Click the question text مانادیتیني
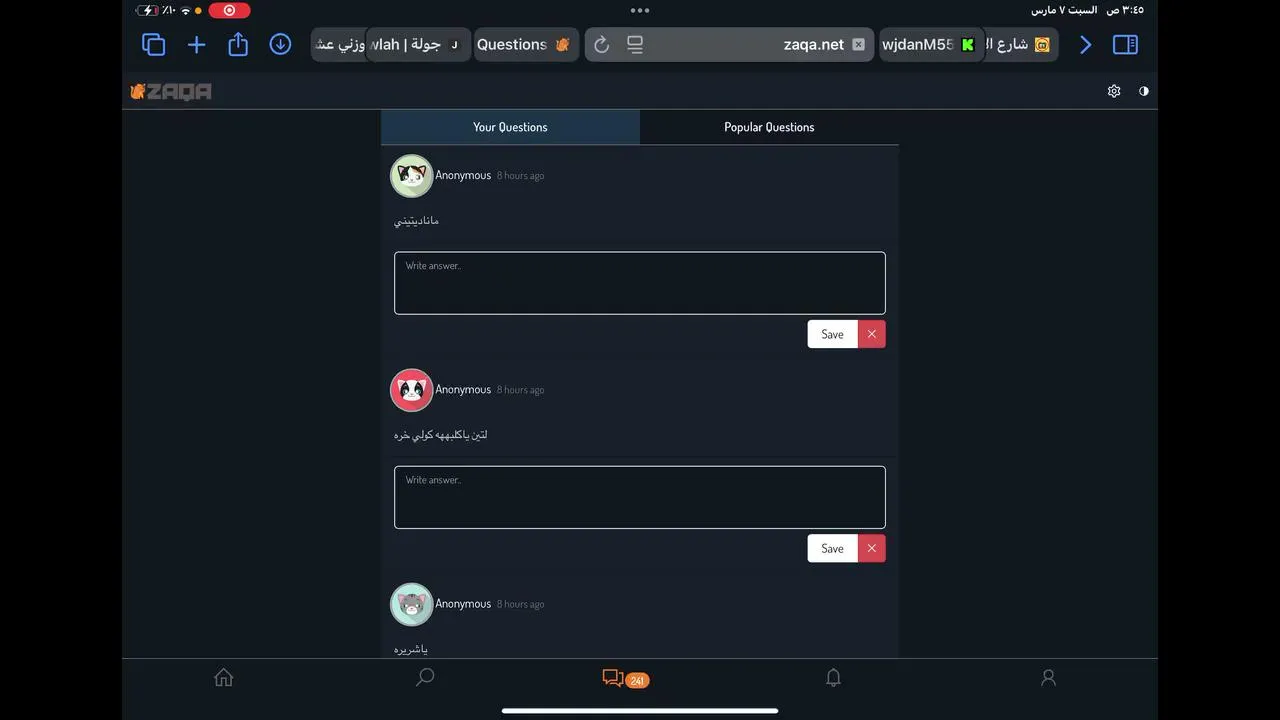Screen dimensions: 1280x720 [x=416, y=220]
